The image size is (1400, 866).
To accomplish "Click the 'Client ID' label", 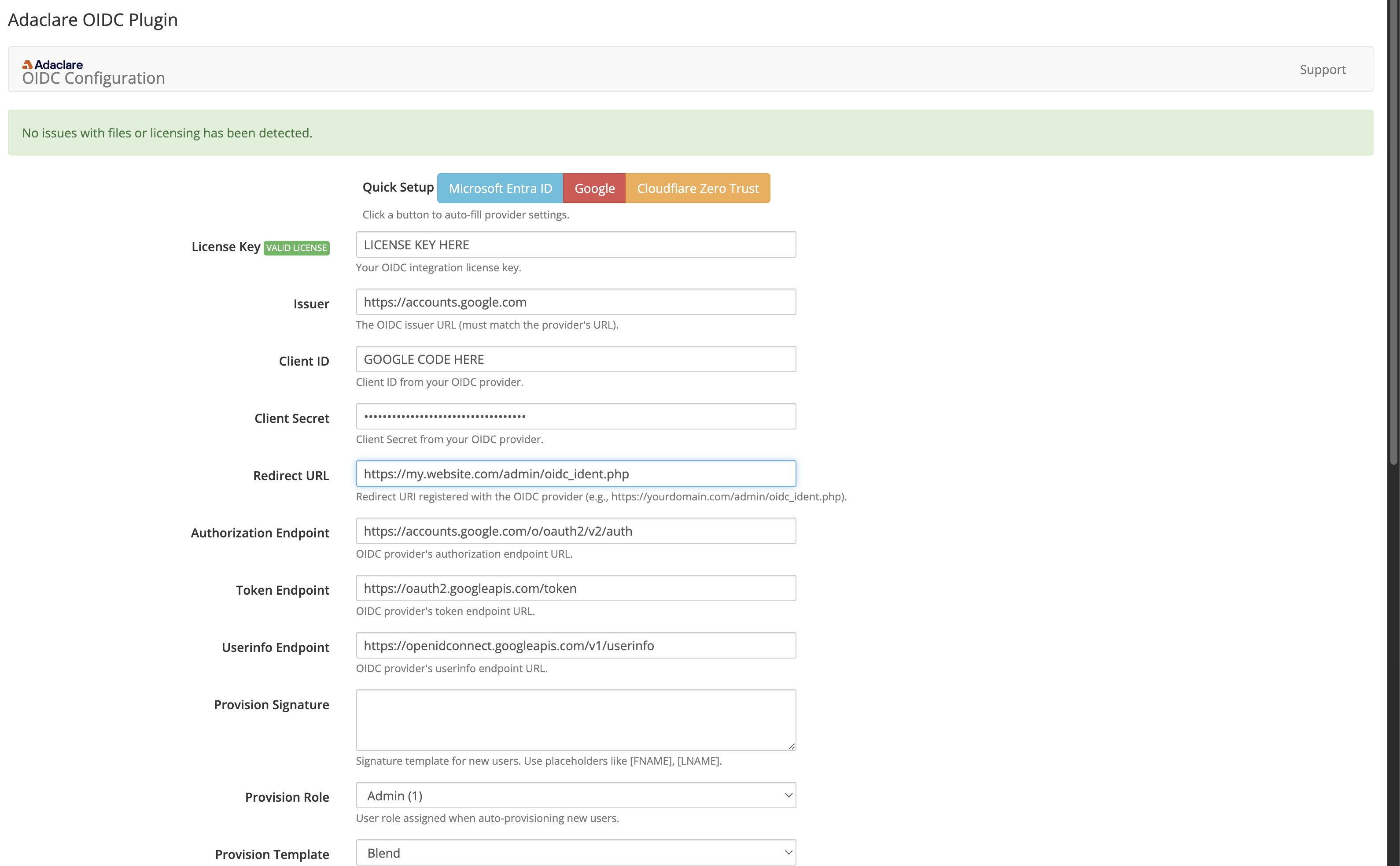I will click(304, 361).
